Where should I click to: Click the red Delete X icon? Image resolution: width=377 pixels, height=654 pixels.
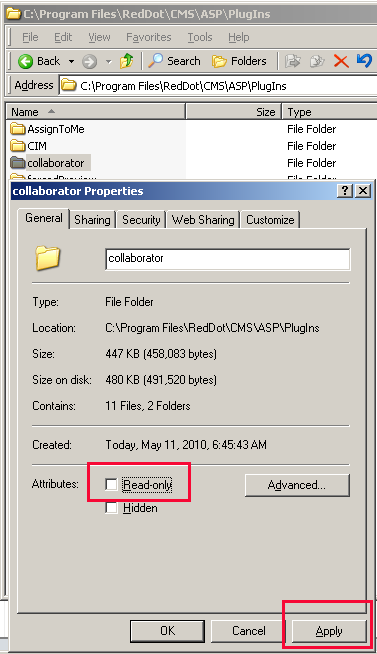click(x=341, y=61)
